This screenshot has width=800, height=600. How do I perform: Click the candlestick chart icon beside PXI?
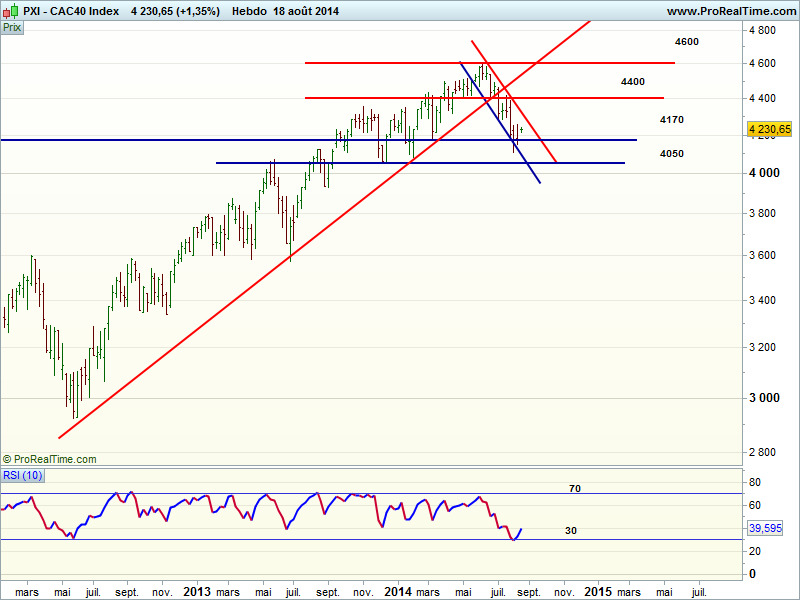pyautogui.click(x=10, y=11)
